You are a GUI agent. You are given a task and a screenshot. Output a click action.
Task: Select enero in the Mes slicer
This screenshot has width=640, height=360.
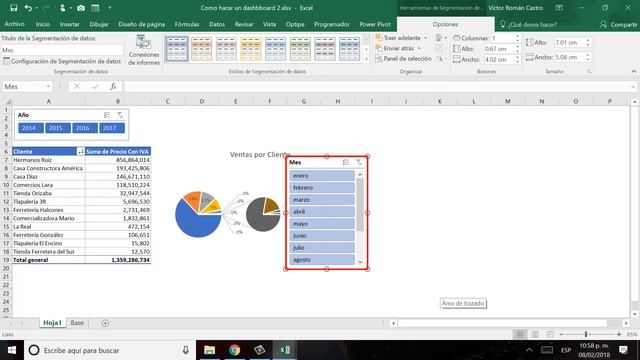tap(322, 176)
